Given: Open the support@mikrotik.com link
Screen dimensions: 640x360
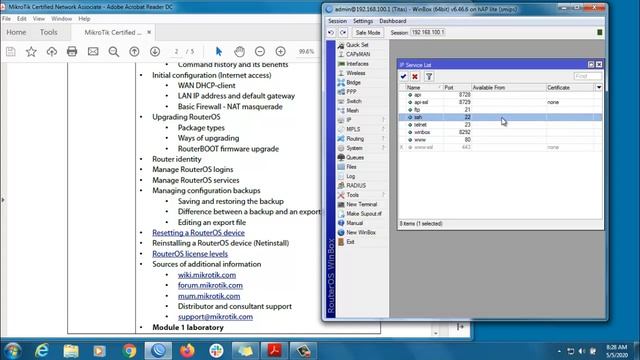Looking at the screenshot, I should 215,317.
